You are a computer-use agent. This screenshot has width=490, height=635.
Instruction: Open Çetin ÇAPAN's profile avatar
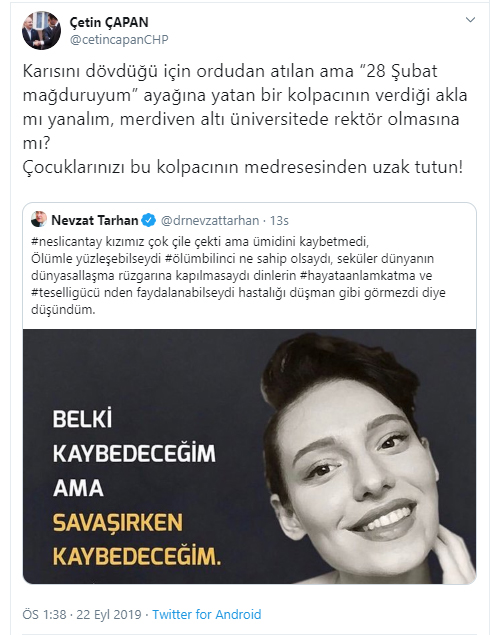(x=41, y=31)
